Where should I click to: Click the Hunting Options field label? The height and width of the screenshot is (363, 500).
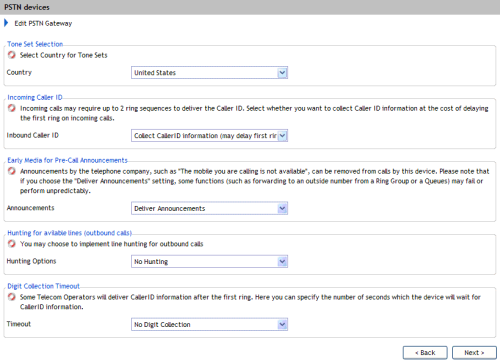point(31,261)
